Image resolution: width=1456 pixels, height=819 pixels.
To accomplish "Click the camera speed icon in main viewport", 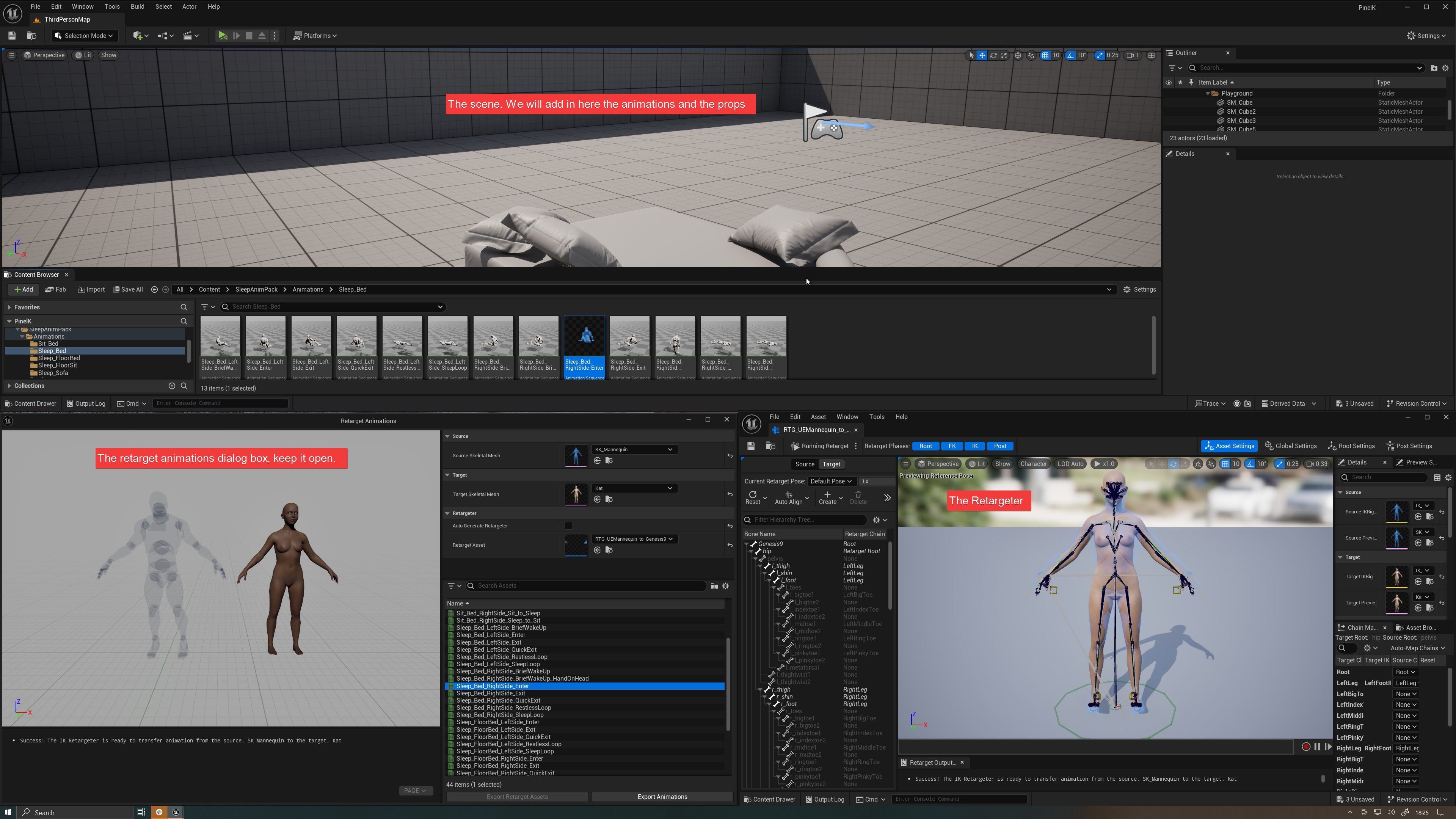I will click(x=1132, y=55).
